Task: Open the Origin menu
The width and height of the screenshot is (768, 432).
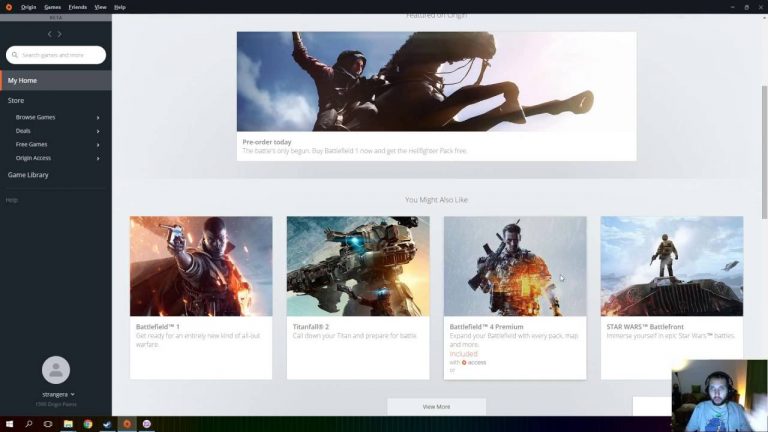Action: [28, 7]
